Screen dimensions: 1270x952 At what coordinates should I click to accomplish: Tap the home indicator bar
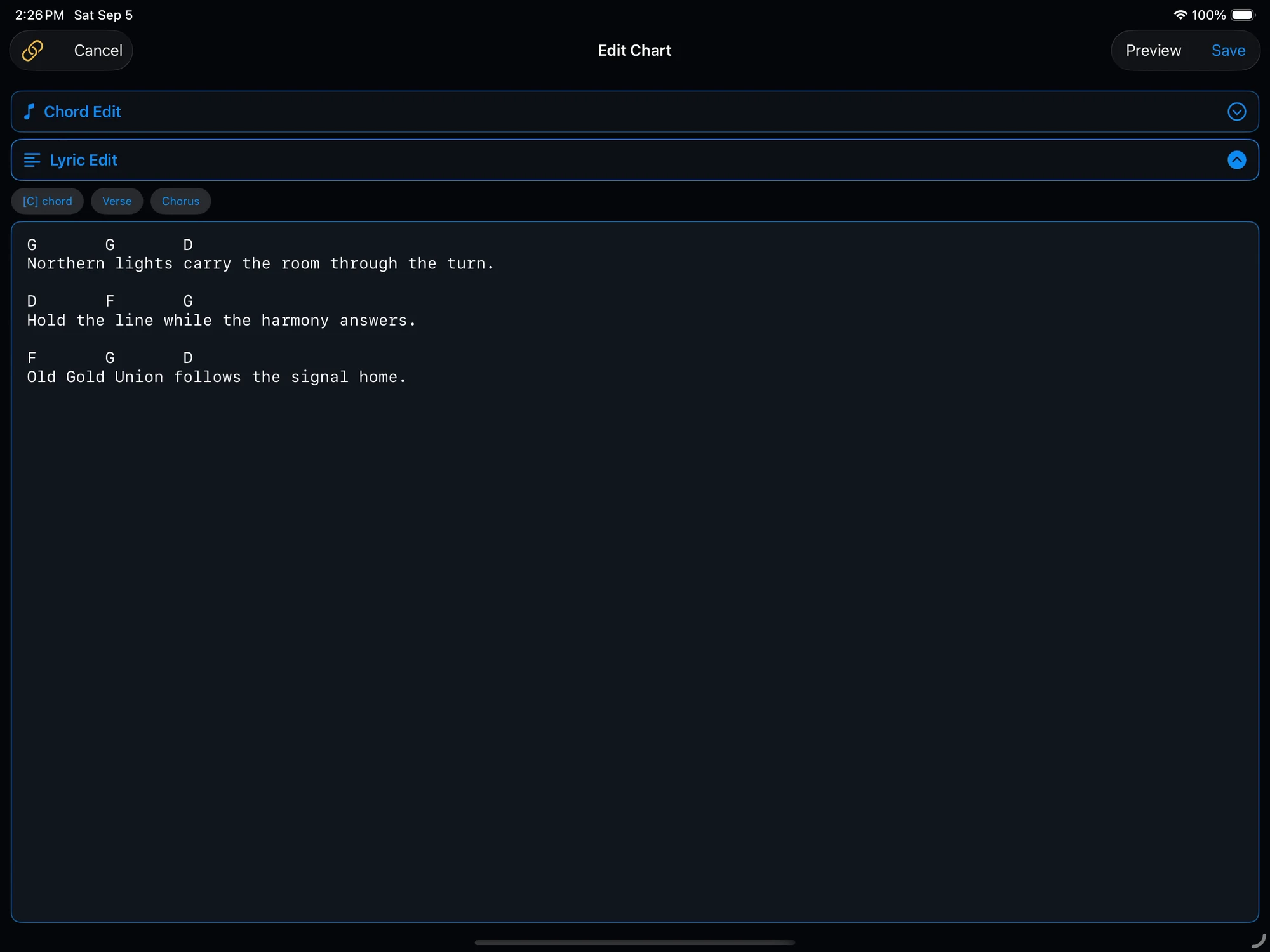coord(635,942)
